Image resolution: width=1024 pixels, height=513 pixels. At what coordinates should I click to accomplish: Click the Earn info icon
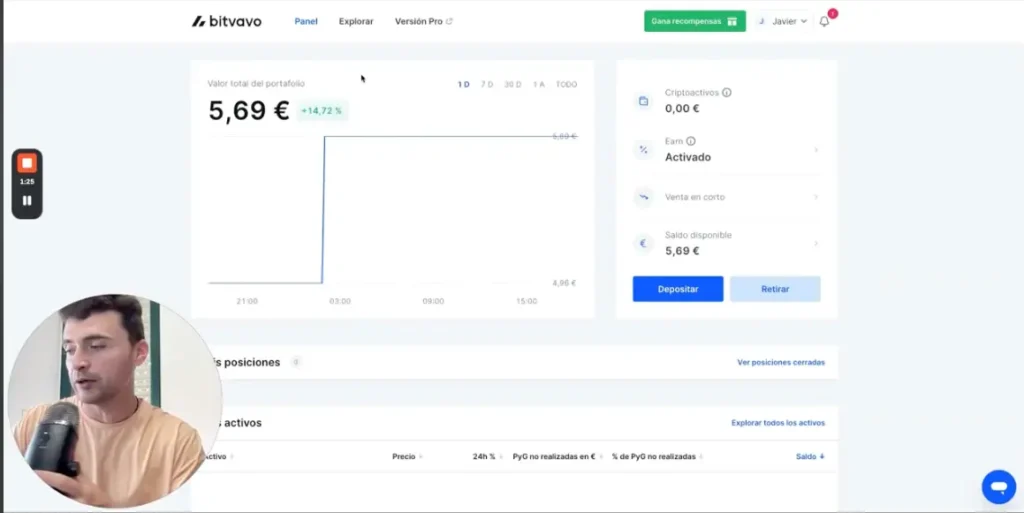pyautogui.click(x=691, y=141)
